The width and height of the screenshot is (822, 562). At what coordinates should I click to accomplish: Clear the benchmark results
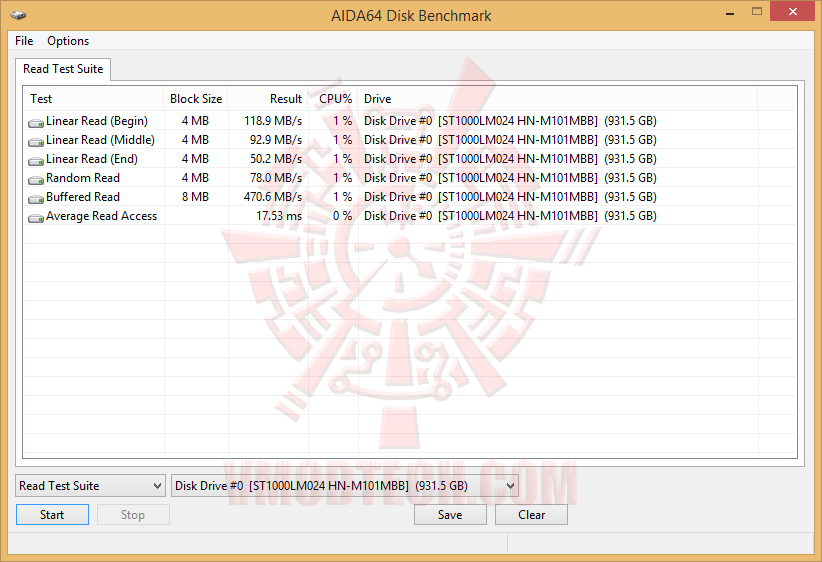click(x=532, y=515)
